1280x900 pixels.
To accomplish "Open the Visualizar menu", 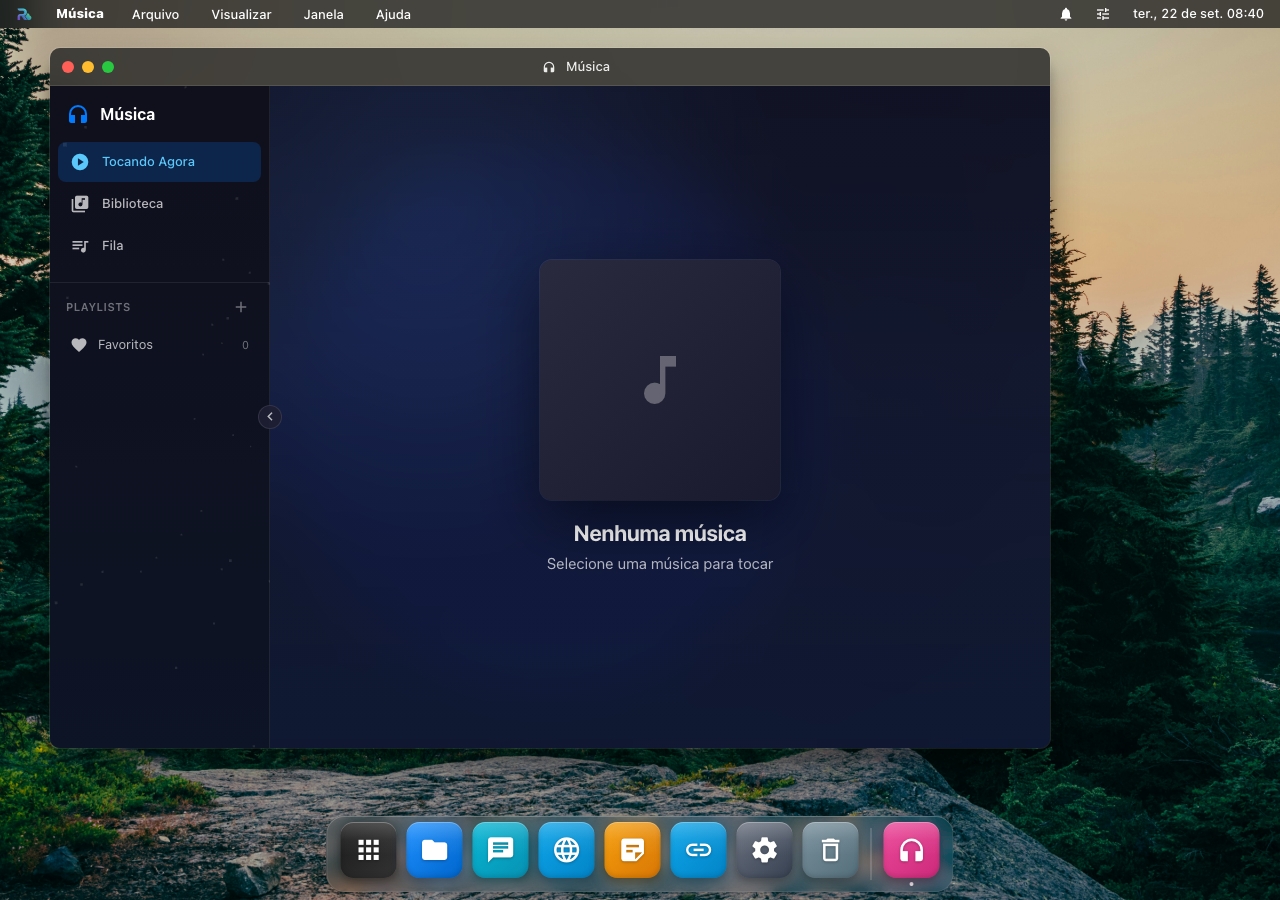I will 241,14.
